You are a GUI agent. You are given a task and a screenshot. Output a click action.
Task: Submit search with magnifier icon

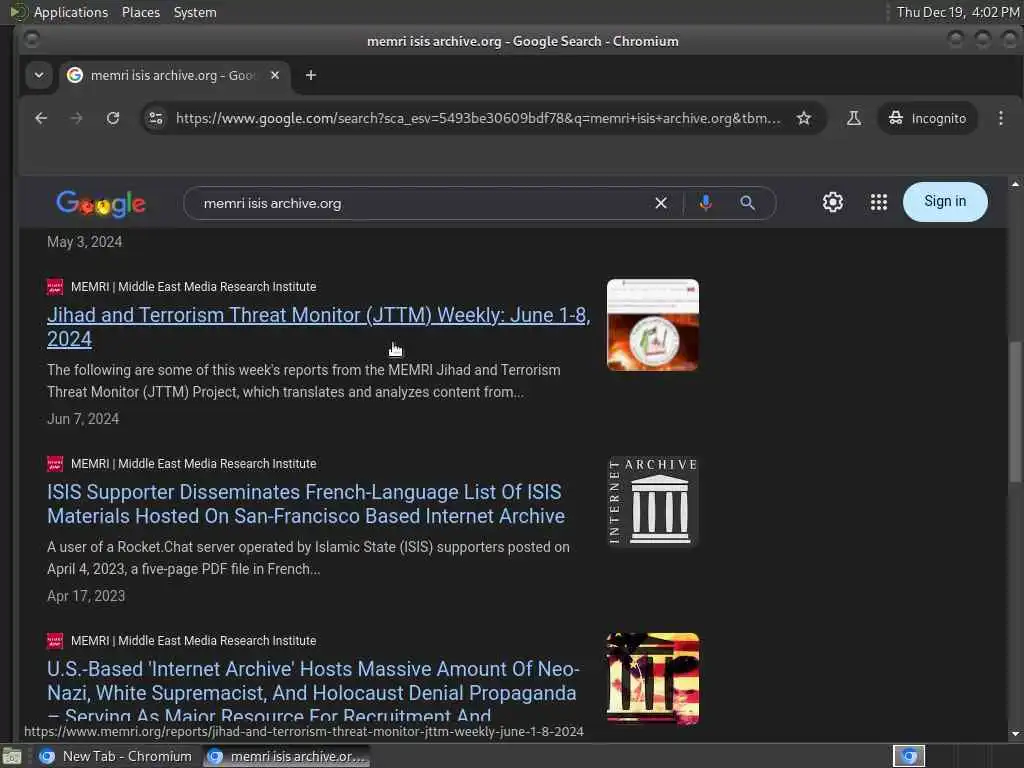tap(748, 203)
